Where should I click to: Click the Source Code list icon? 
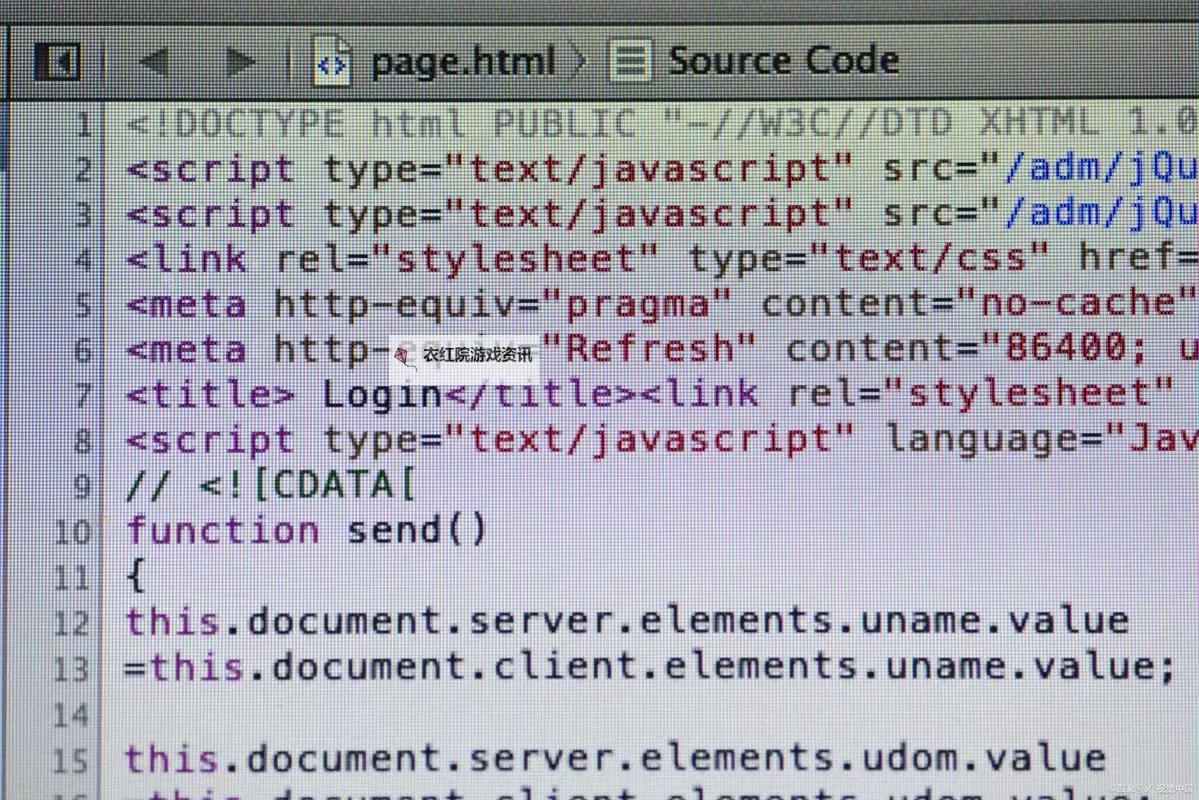(630, 61)
